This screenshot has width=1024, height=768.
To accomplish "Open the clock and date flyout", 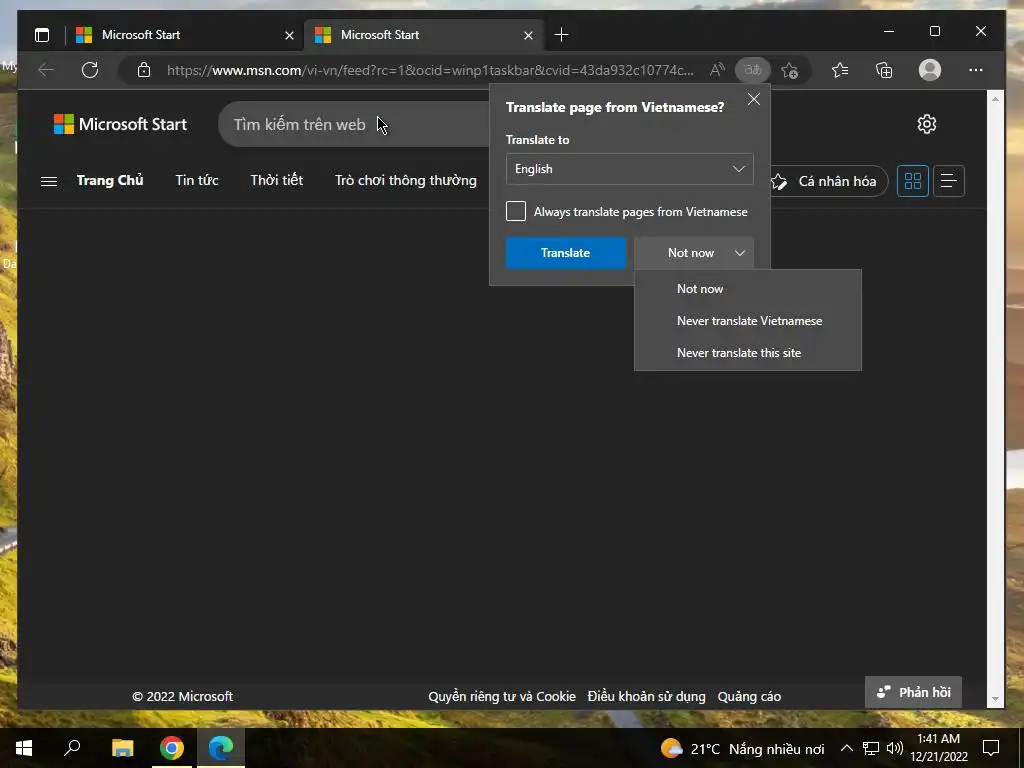I will [x=938, y=748].
